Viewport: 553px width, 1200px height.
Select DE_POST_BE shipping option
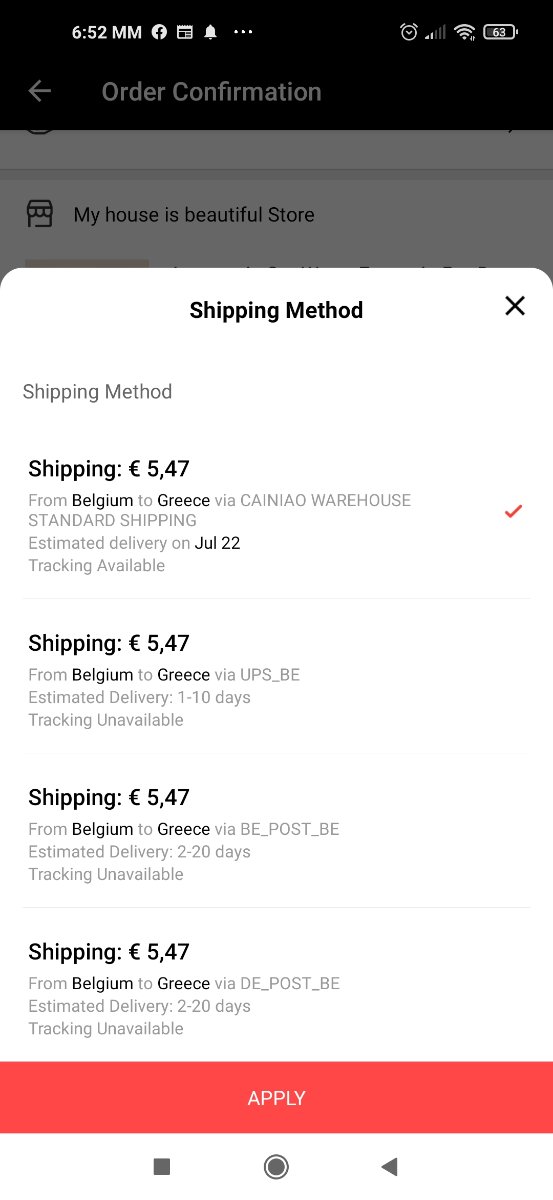click(276, 985)
